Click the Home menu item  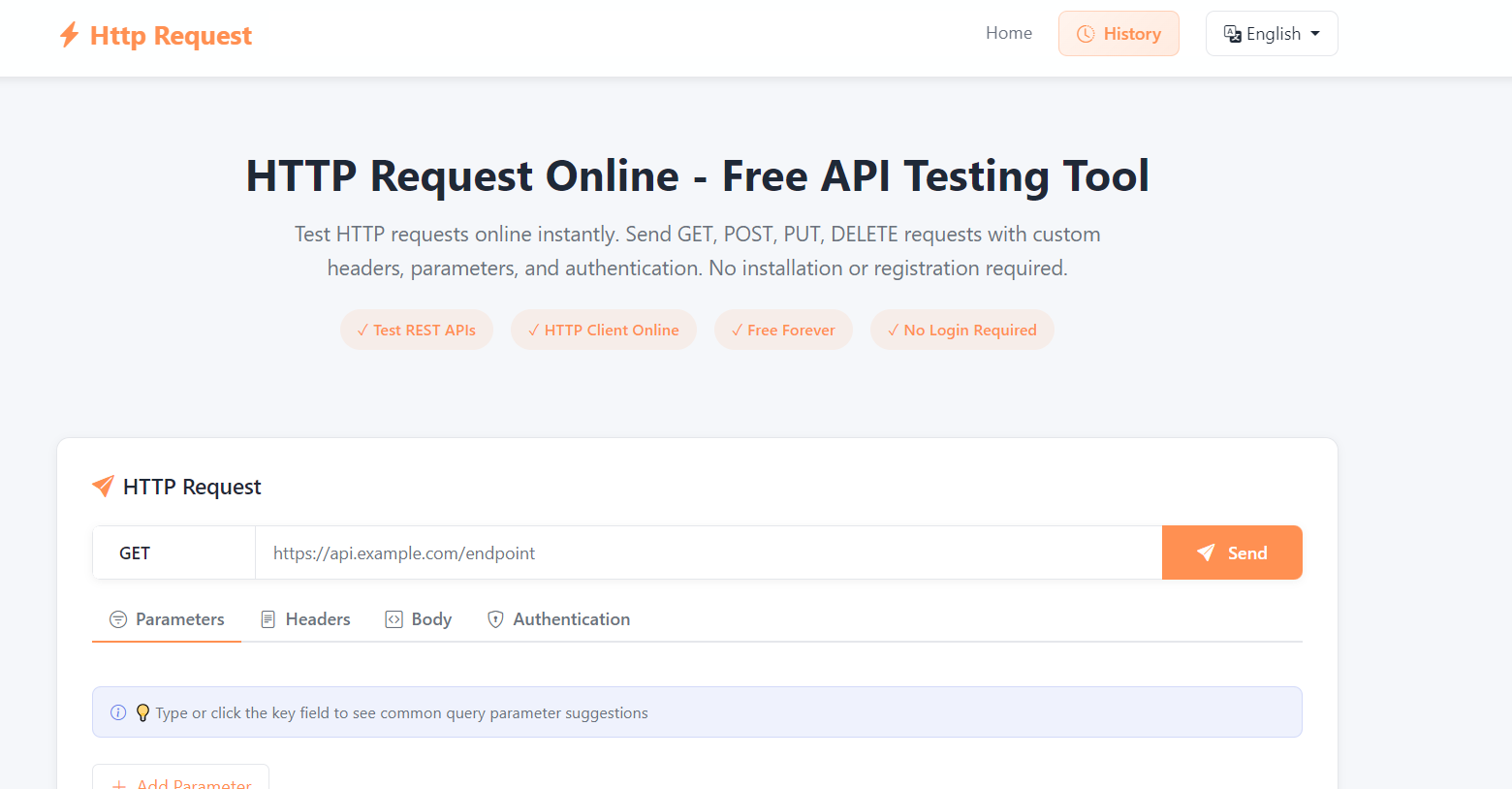(1009, 32)
